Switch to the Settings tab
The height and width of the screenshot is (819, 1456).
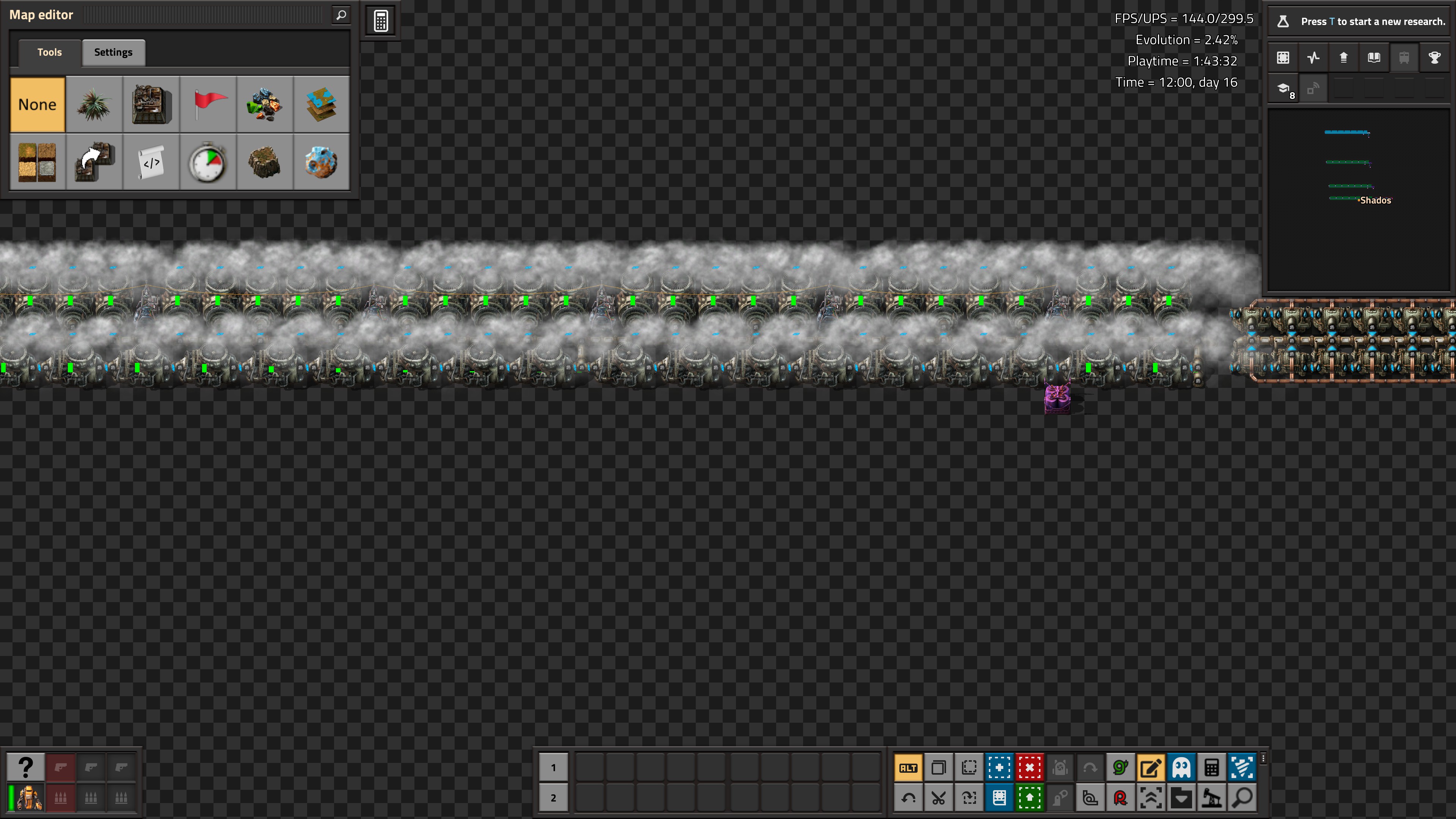113,52
